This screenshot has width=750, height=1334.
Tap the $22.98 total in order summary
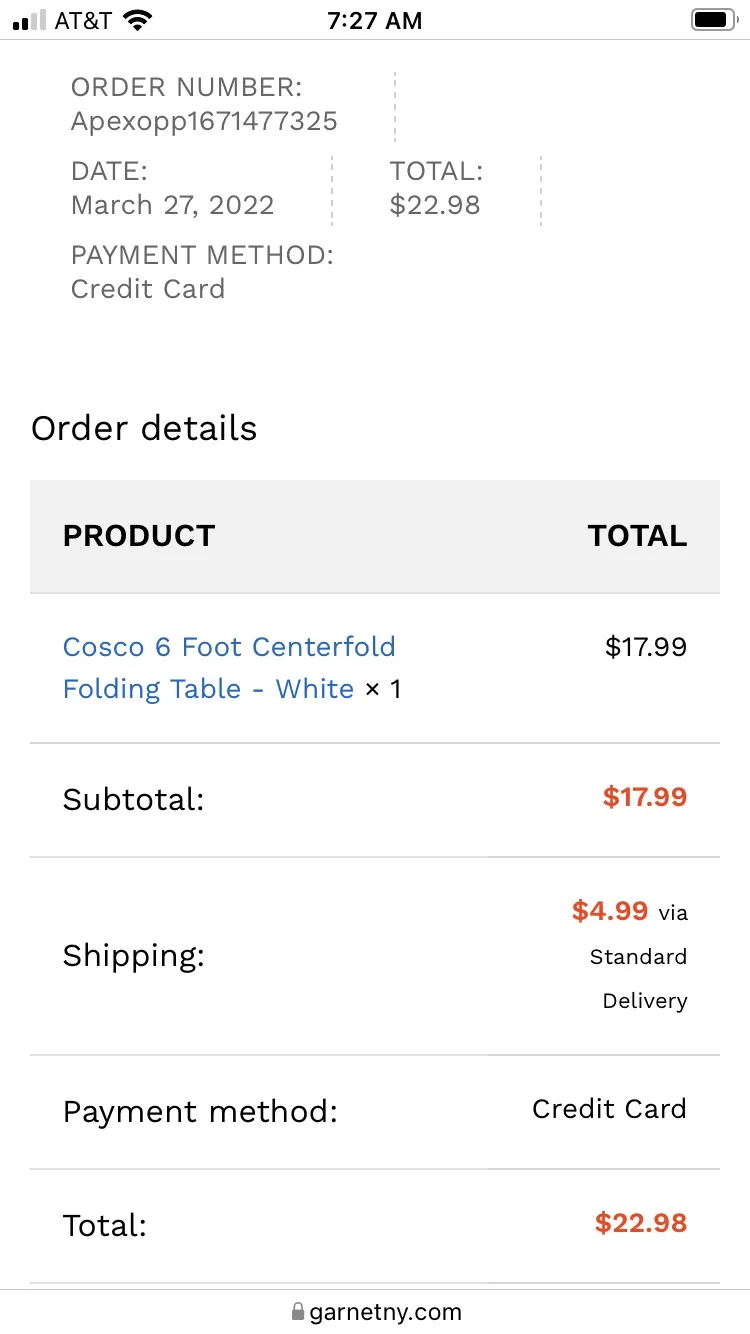pos(435,205)
